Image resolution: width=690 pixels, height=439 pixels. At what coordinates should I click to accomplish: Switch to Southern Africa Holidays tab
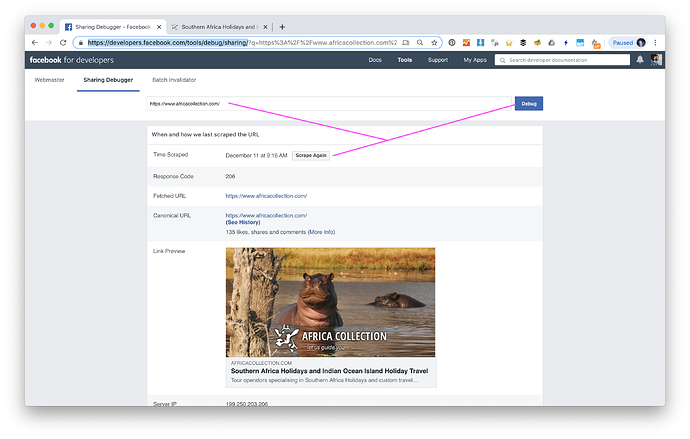click(x=219, y=27)
